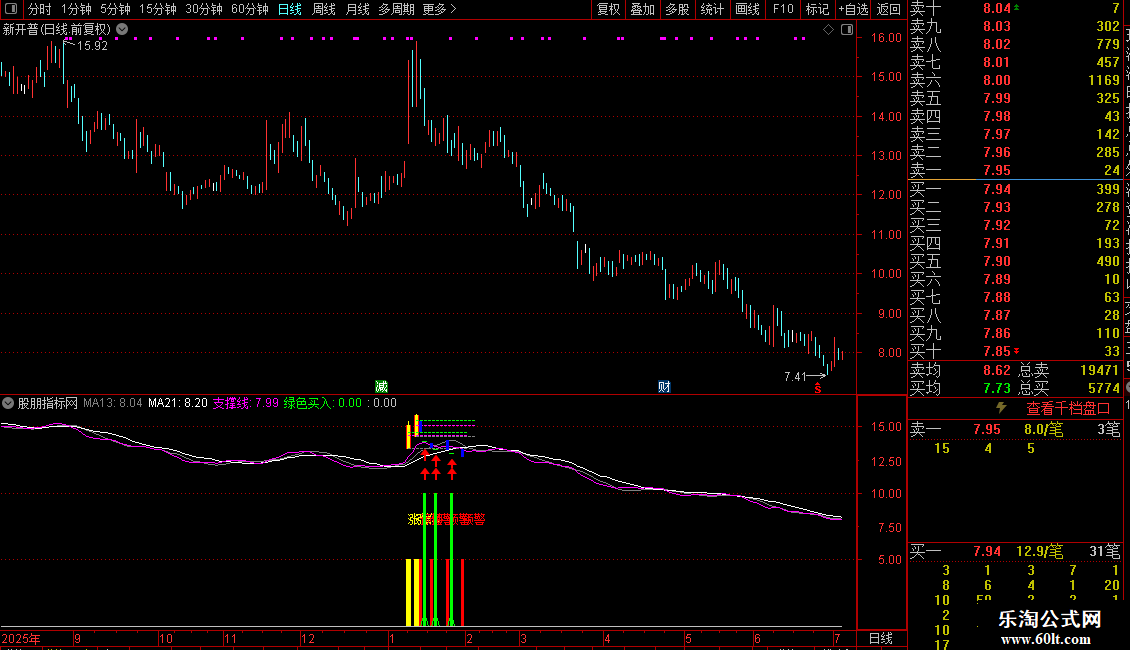The image size is (1130, 650).
Task: Toggle the main chart panel layout icon
Action: coord(848,30)
